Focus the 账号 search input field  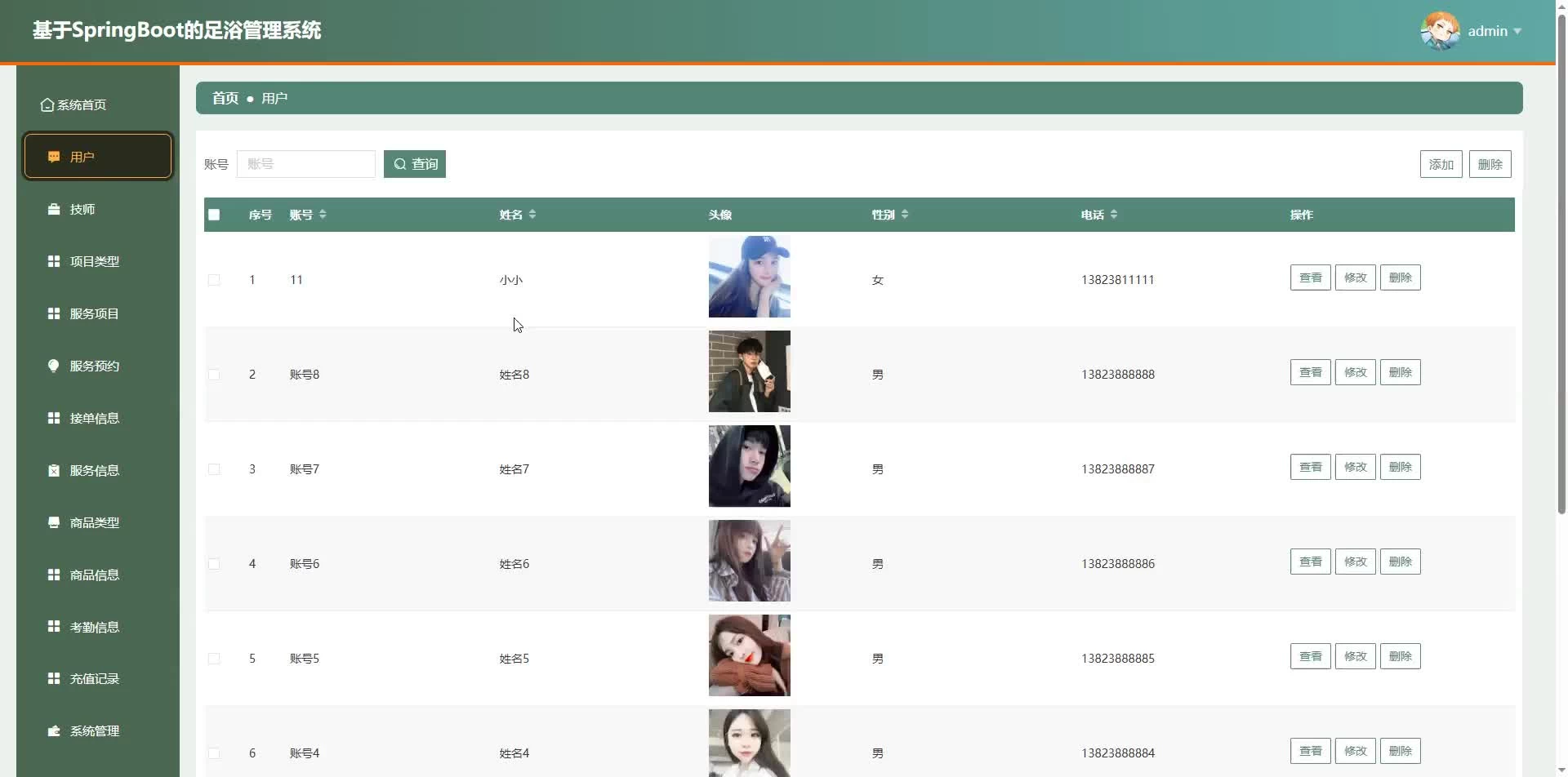pos(306,164)
